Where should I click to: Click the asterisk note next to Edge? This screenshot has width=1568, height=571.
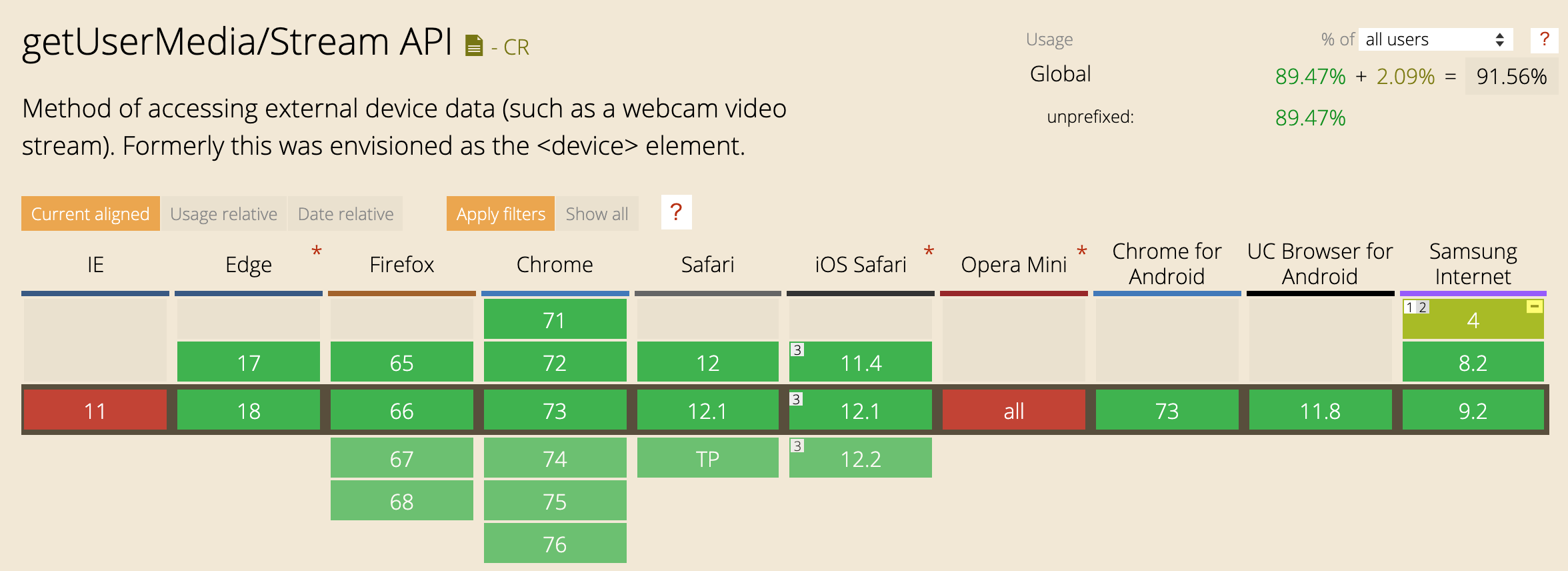(x=317, y=252)
